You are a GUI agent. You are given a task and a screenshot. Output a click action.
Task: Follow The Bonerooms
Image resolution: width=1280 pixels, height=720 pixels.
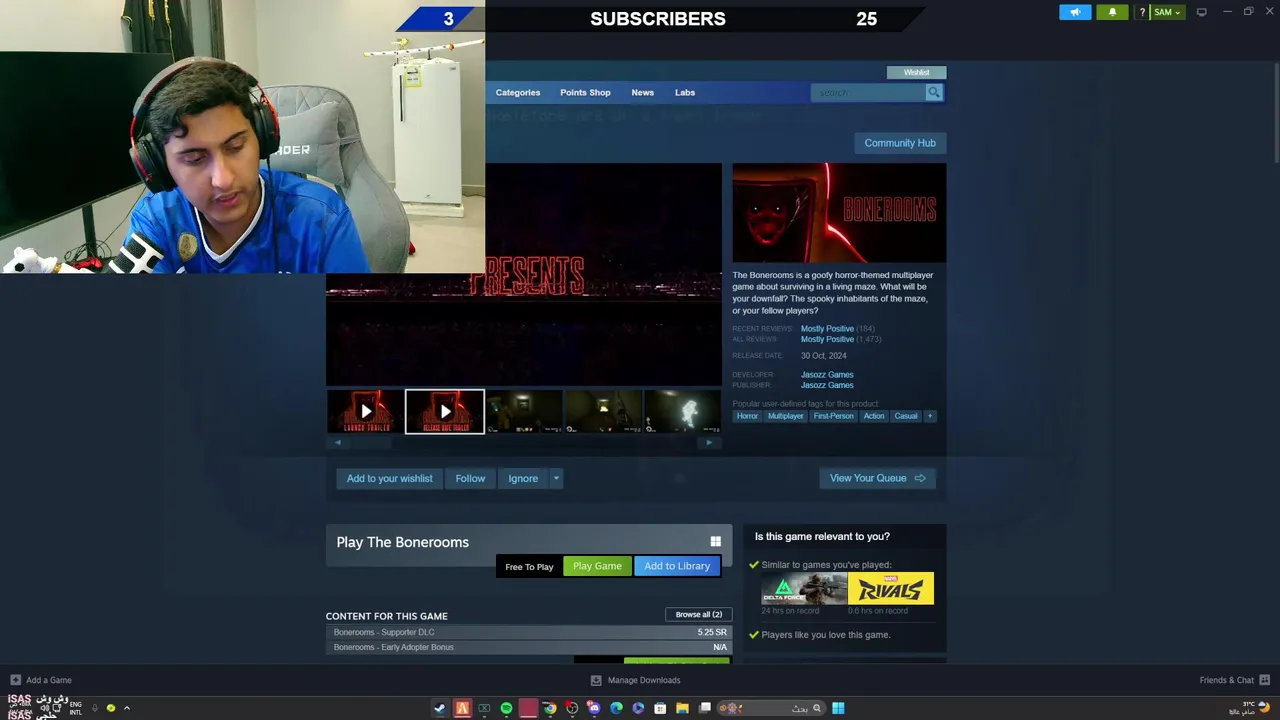pos(470,478)
